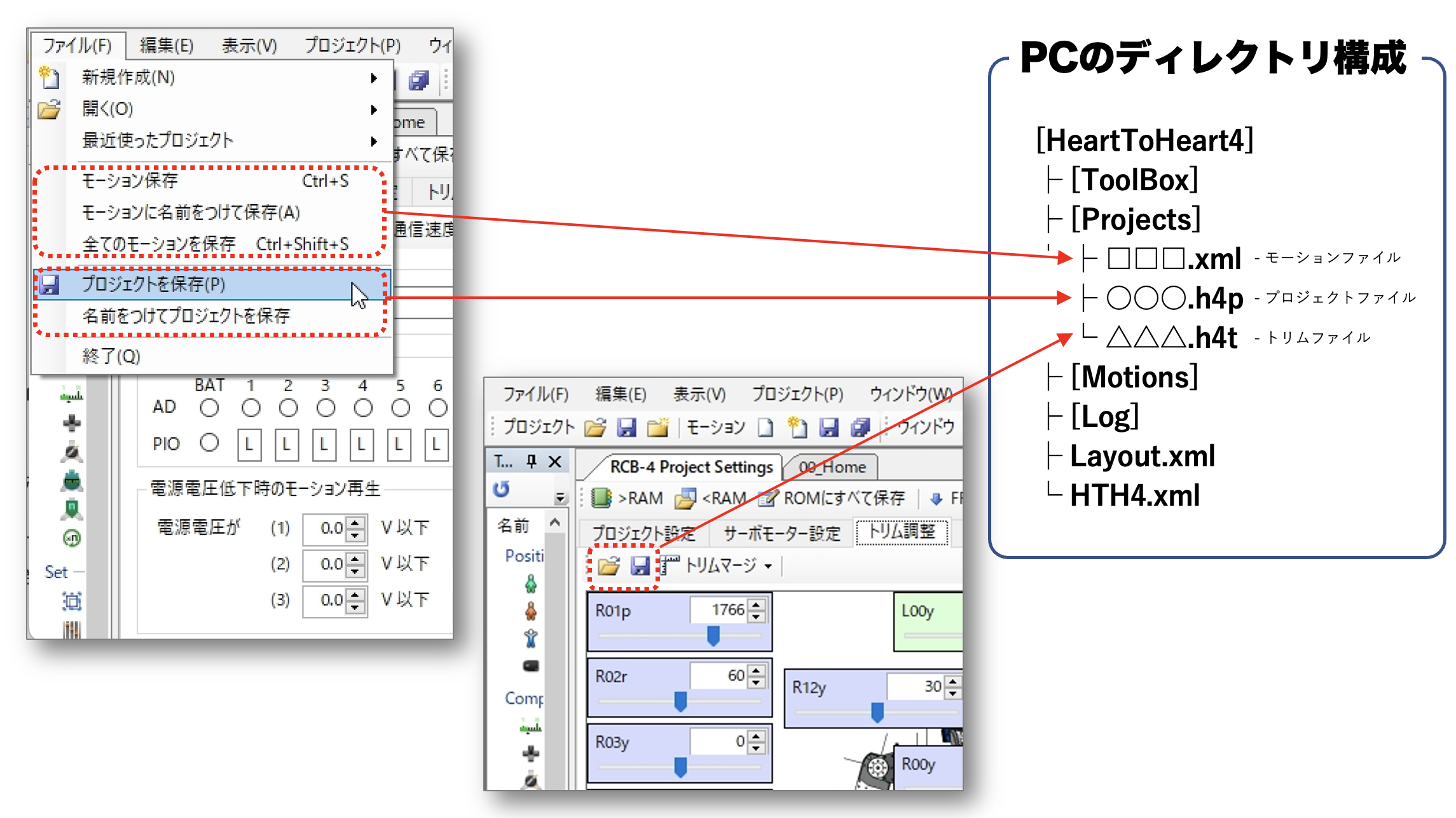Save the trim file with the floppy icon in the トリム調整 toolbar
This screenshot has width=1456, height=818.
click(640, 565)
